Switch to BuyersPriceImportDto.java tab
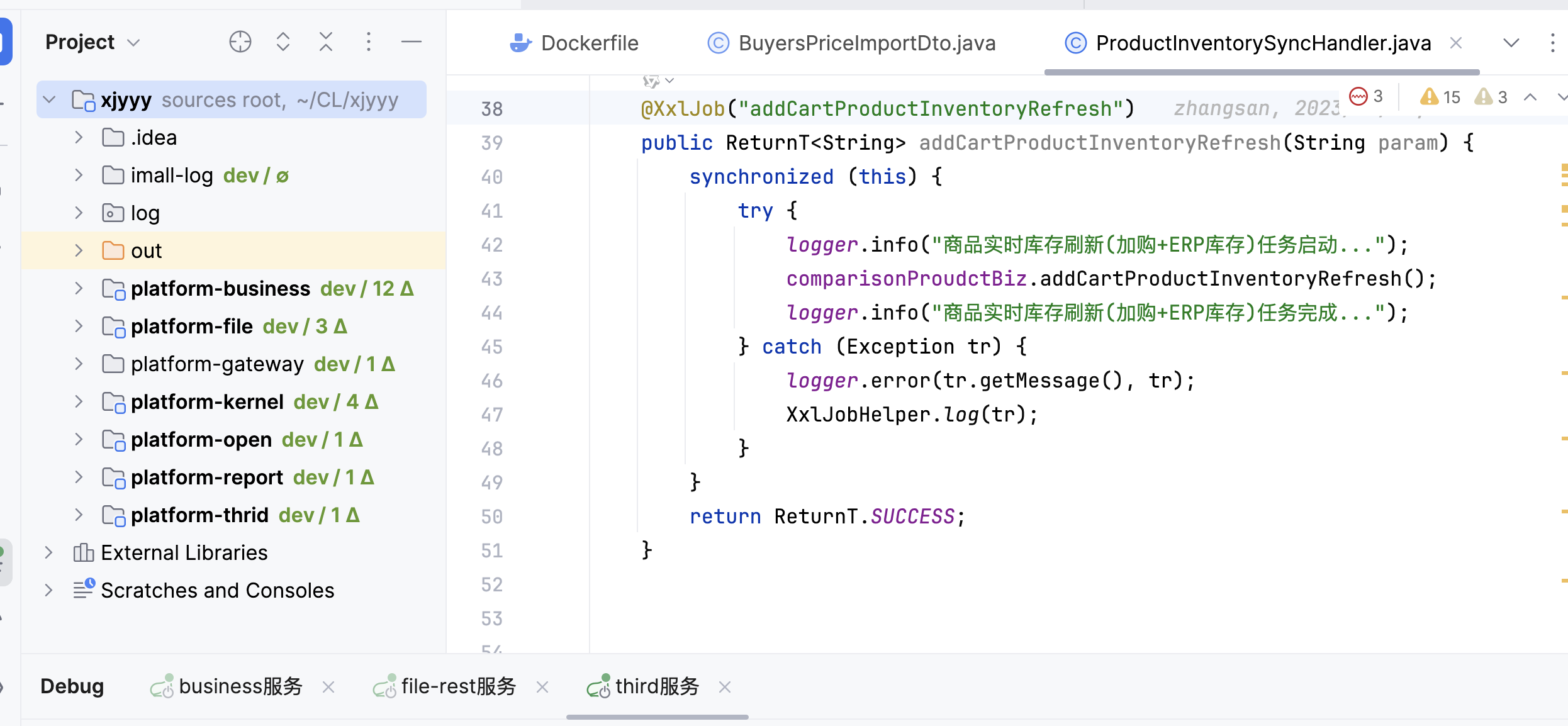 point(852,43)
